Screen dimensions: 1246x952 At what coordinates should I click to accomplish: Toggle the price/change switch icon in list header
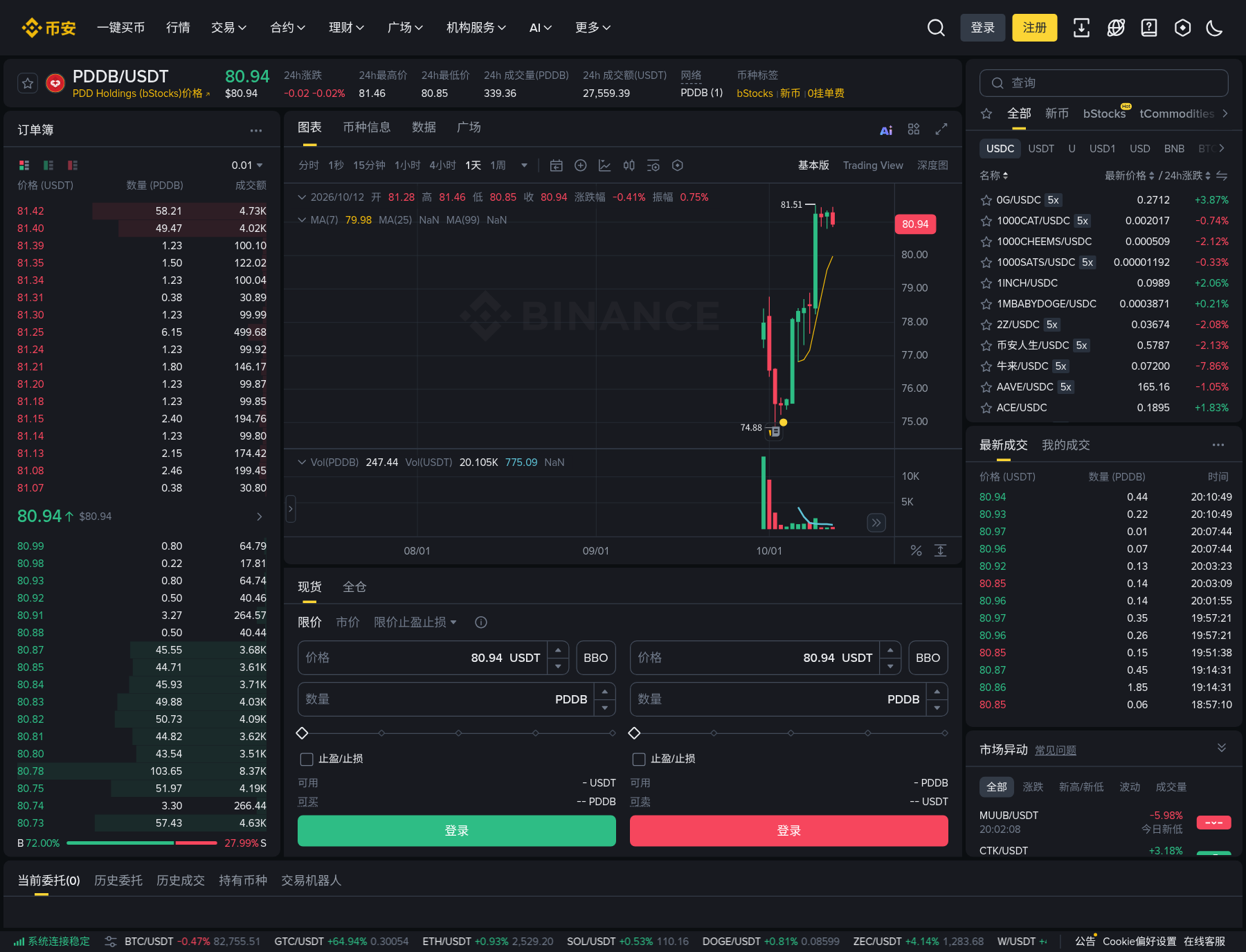click(1222, 176)
